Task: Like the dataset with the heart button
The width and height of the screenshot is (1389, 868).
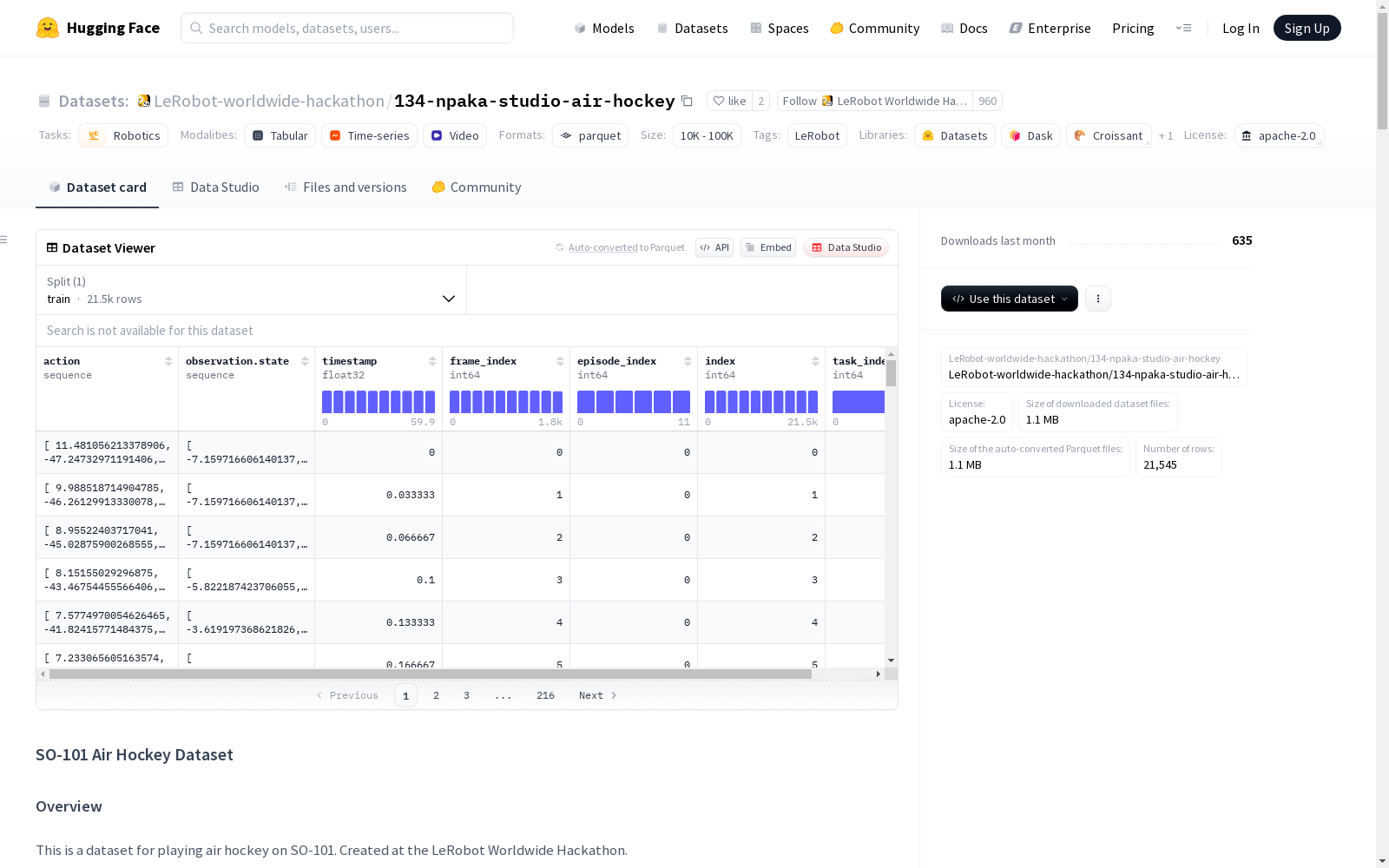Action: pos(729,101)
